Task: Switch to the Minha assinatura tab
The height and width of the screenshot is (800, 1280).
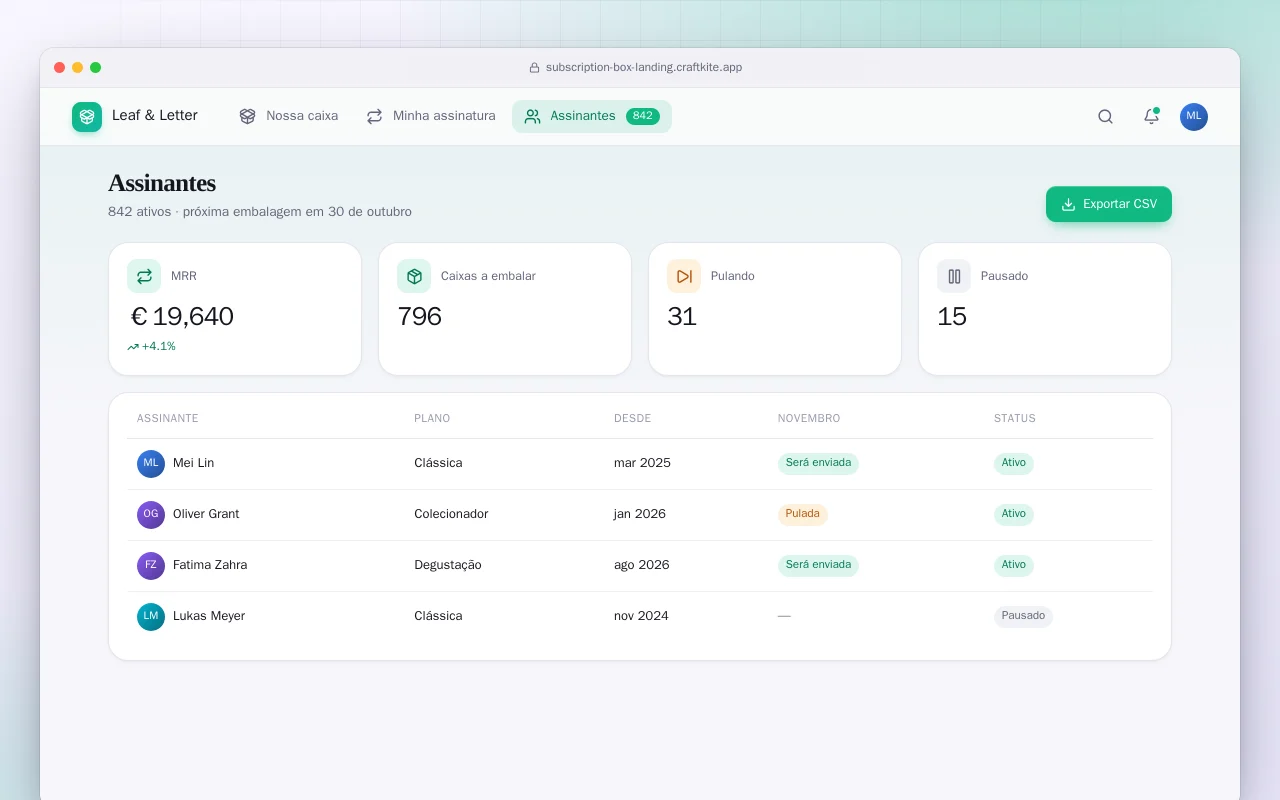Action: coord(431,116)
